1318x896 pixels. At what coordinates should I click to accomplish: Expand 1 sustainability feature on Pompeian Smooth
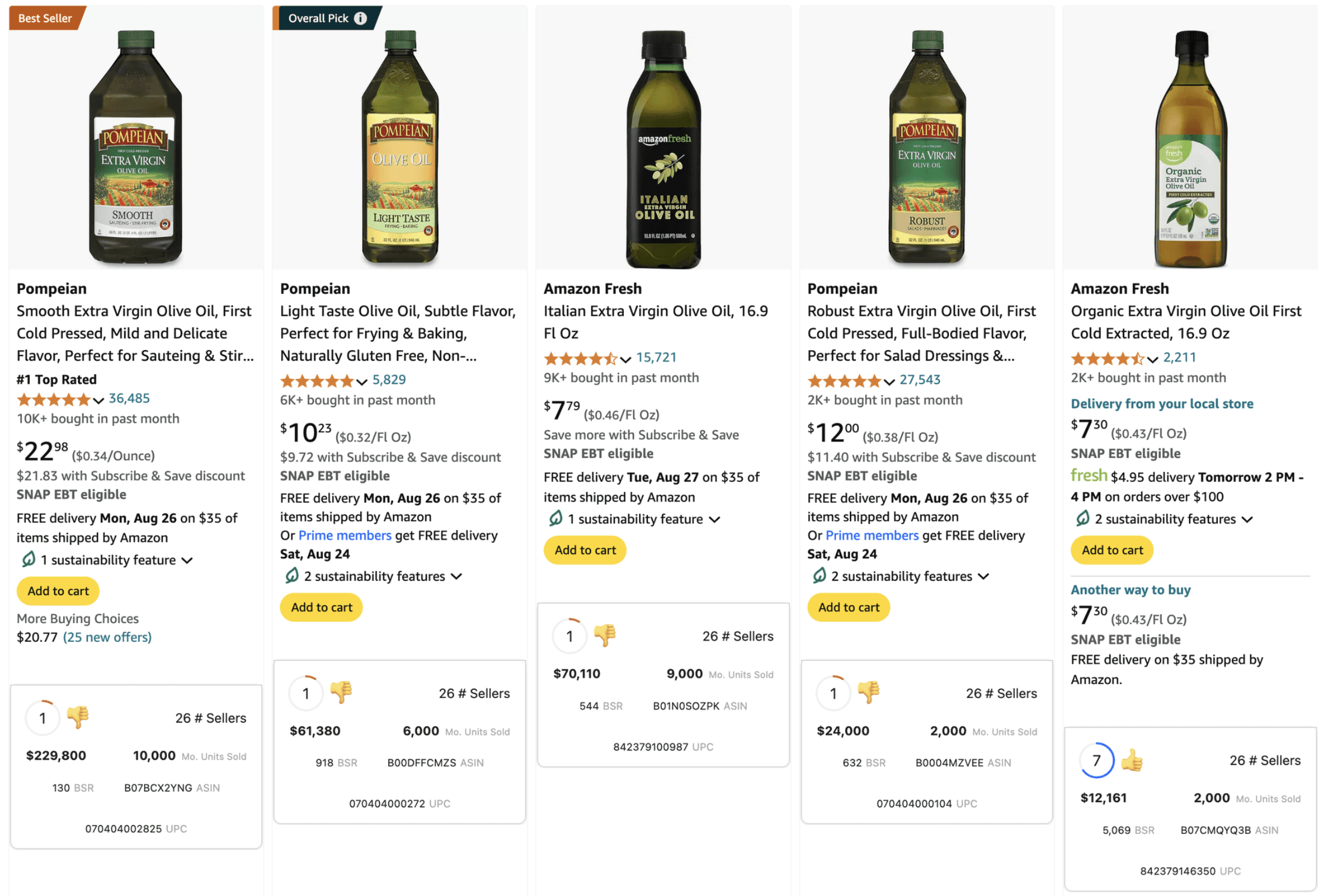pyautogui.click(x=187, y=560)
